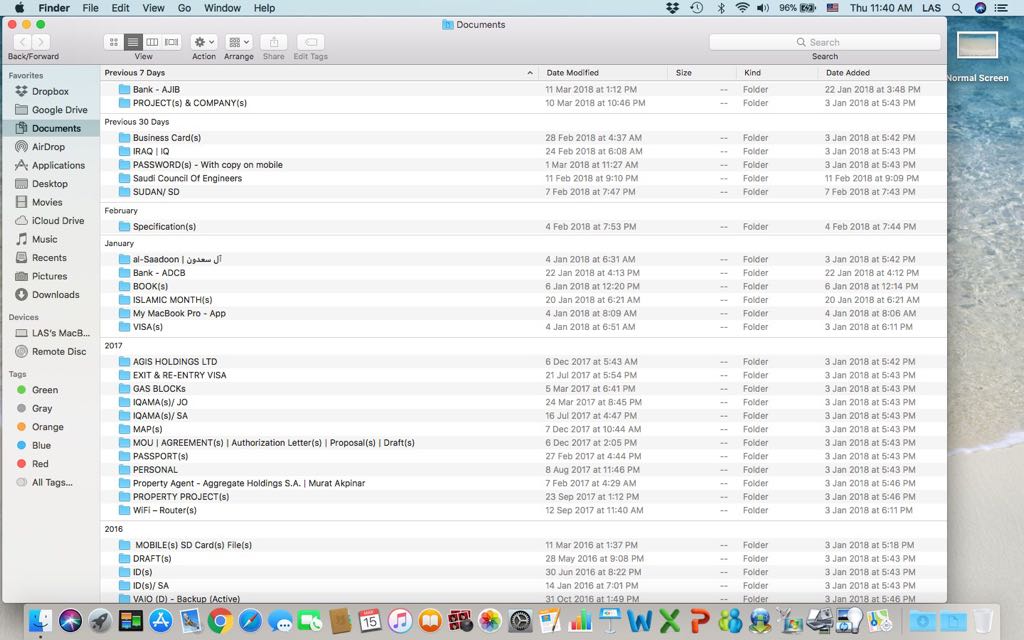Click the Finder search field

[825, 42]
